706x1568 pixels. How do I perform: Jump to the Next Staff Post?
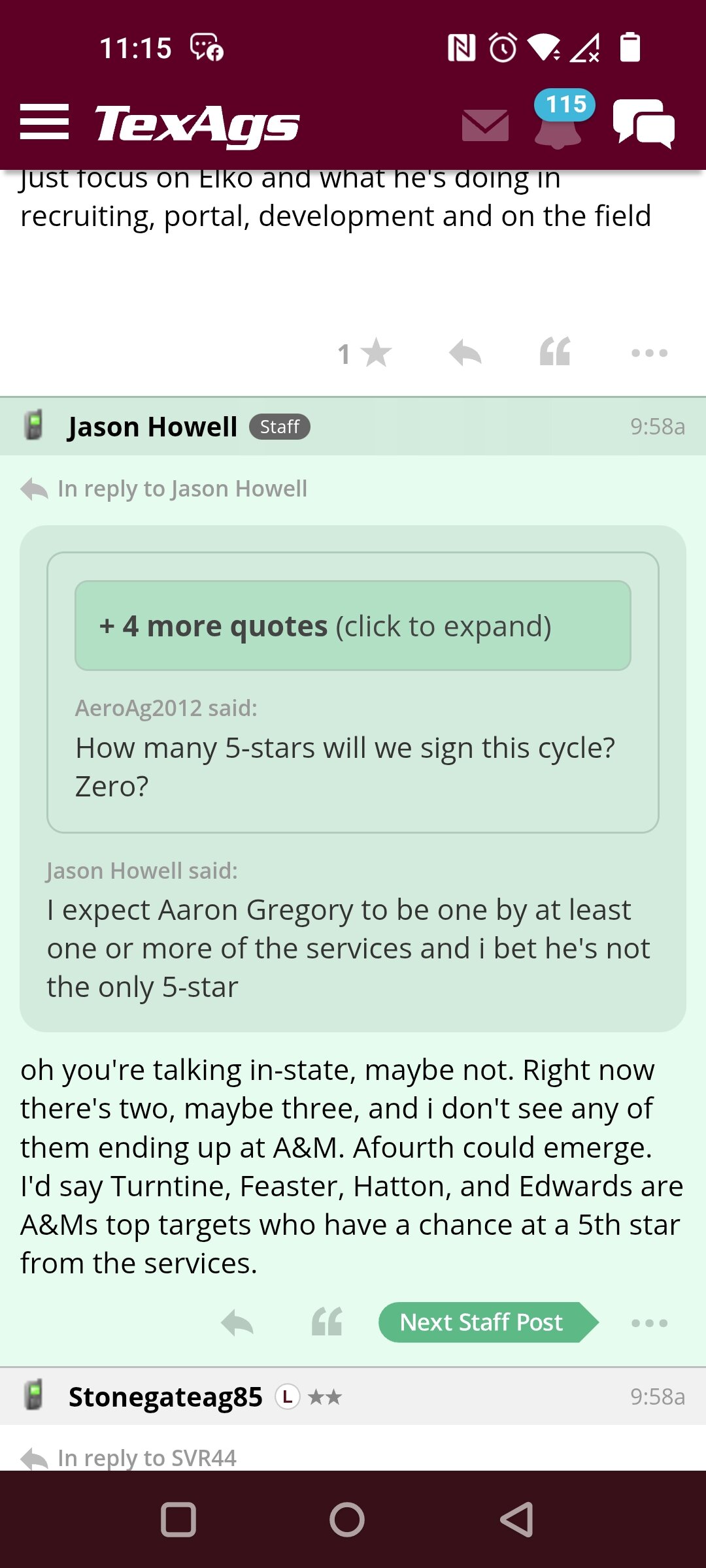[488, 1322]
